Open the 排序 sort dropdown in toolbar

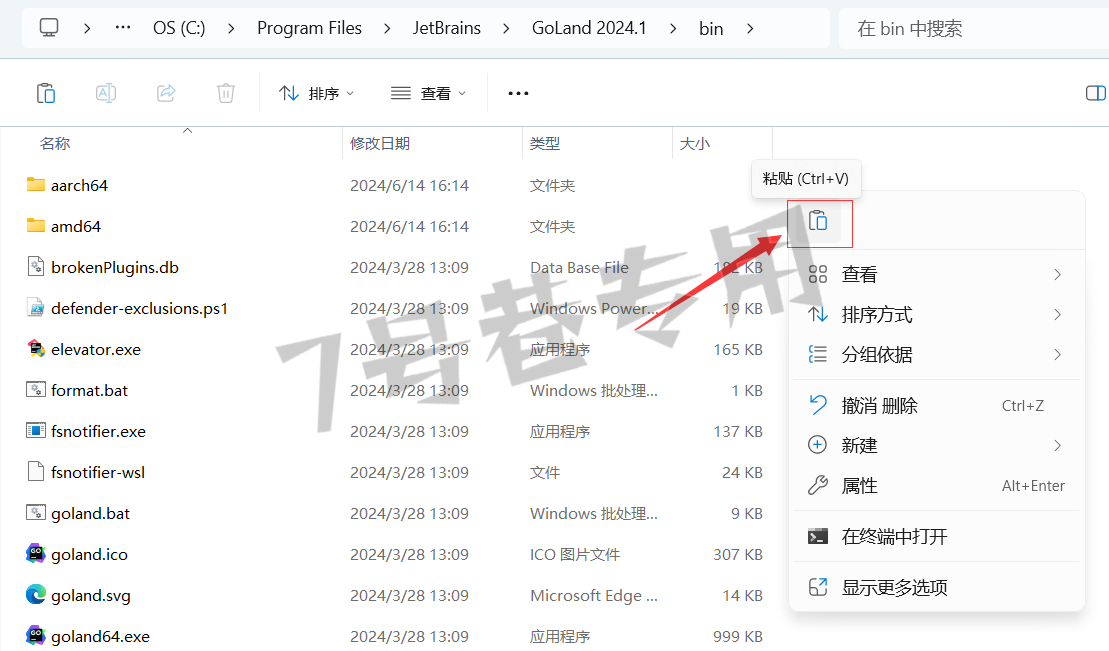[316, 93]
